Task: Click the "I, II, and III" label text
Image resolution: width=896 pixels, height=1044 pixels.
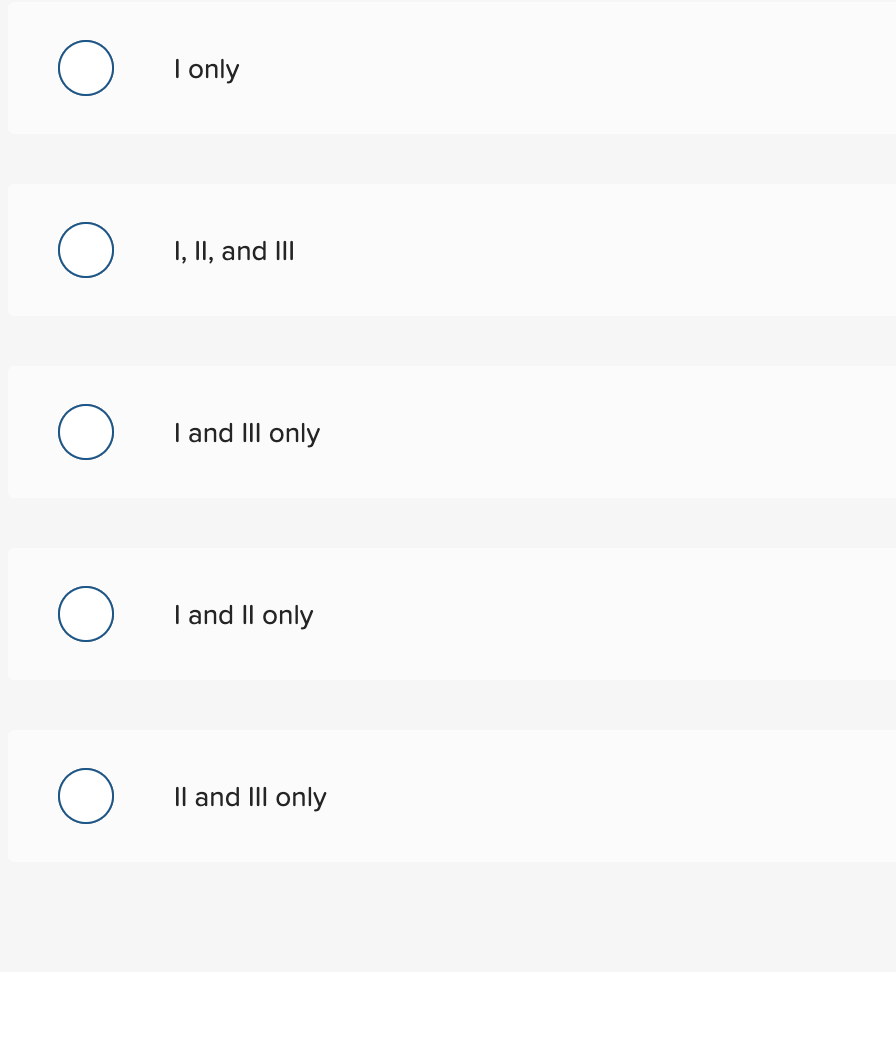Action: click(x=233, y=250)
